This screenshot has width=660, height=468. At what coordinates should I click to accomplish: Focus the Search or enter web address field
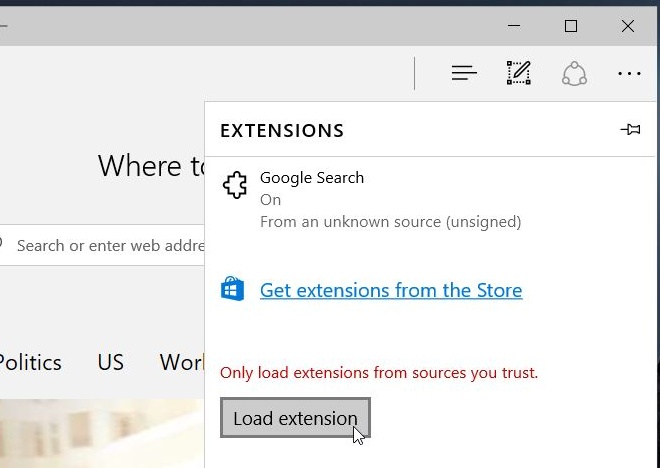(x=102, y=245)
